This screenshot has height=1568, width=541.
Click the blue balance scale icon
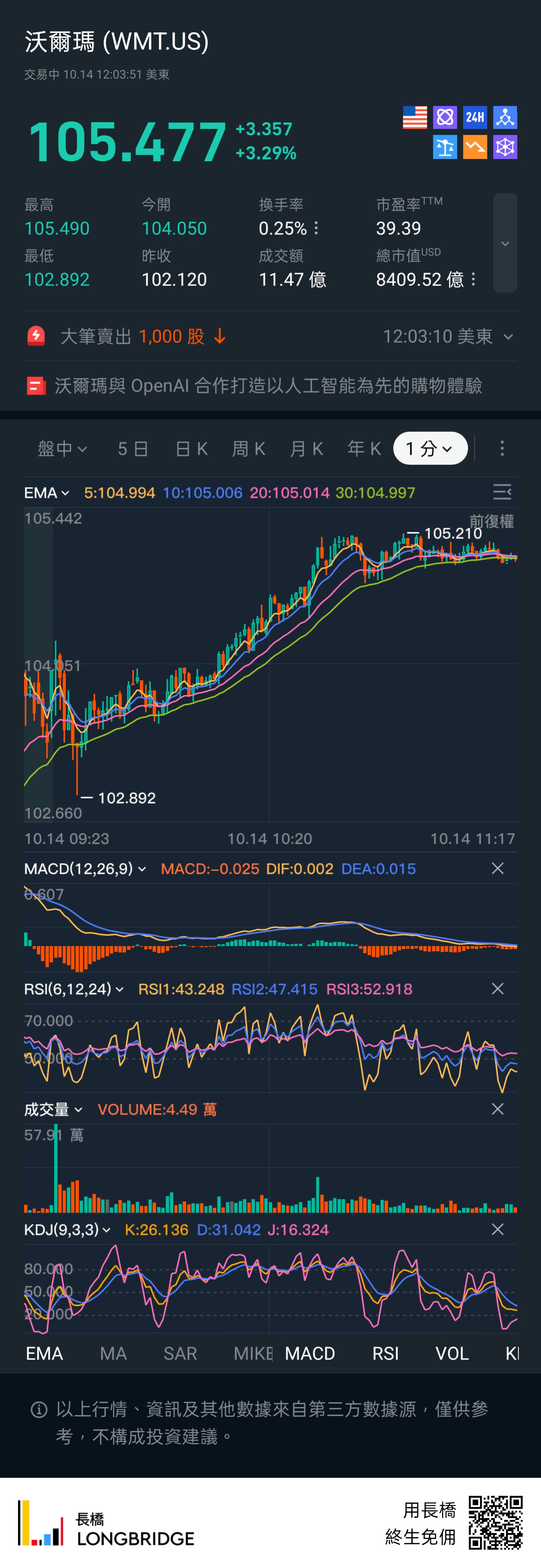tap(445, 147)
